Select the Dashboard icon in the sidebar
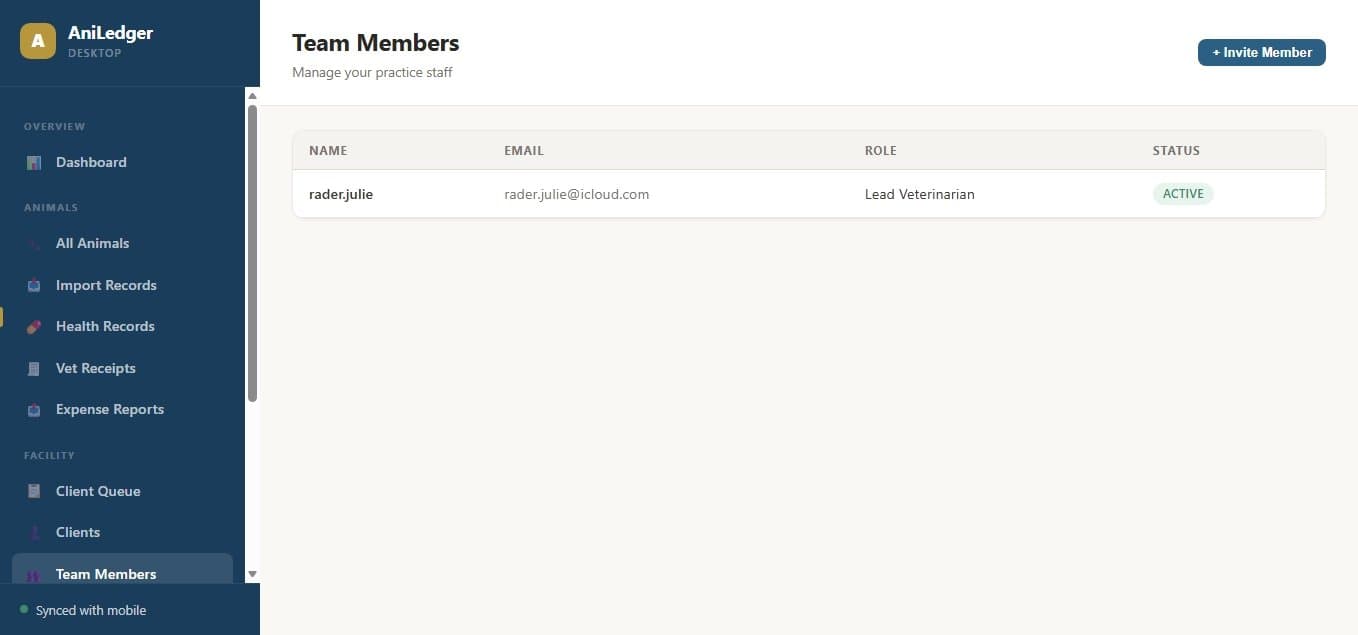 point(34,162)
